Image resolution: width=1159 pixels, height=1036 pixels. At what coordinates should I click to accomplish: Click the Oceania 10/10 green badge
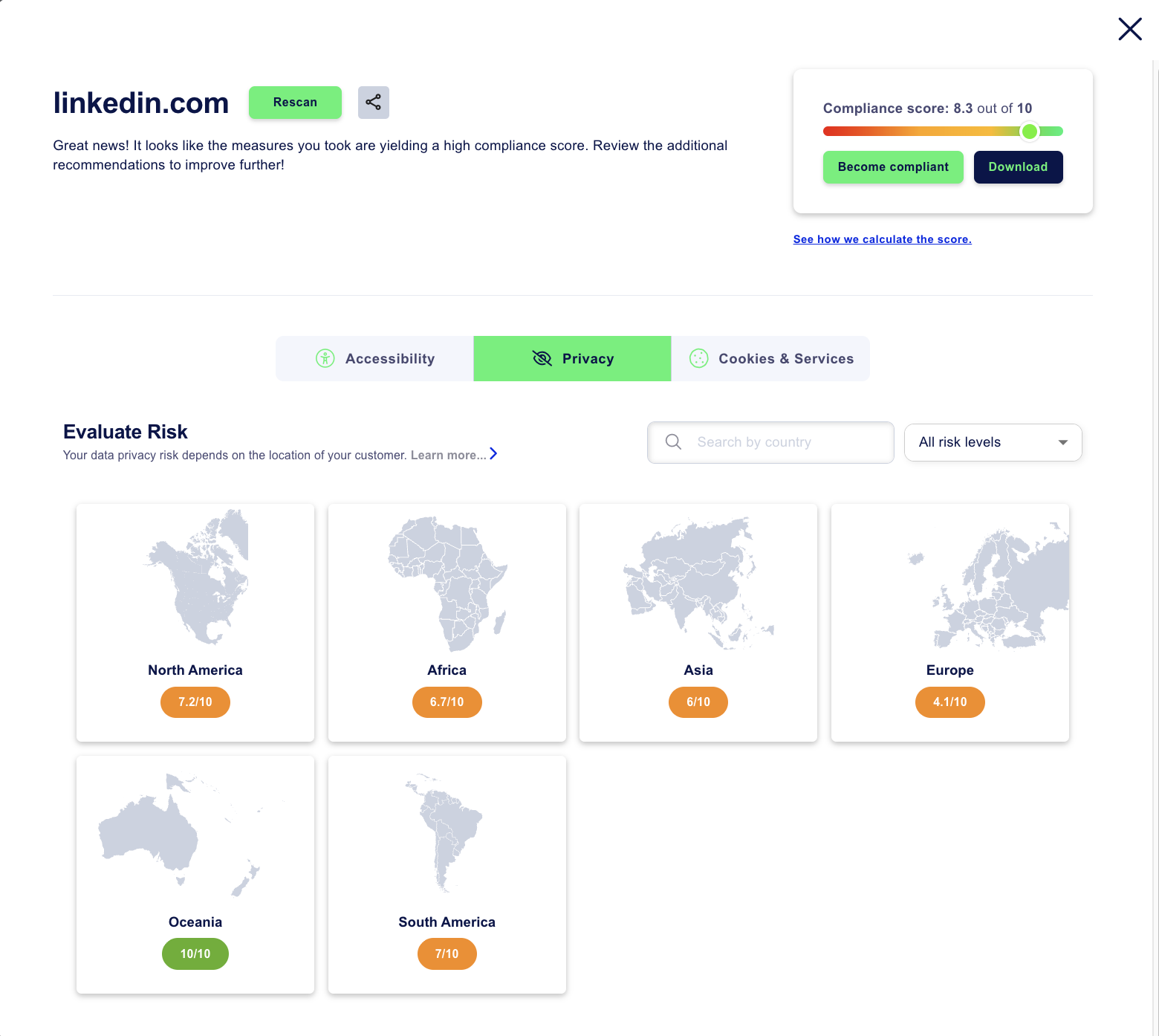[x=195, y=954]
